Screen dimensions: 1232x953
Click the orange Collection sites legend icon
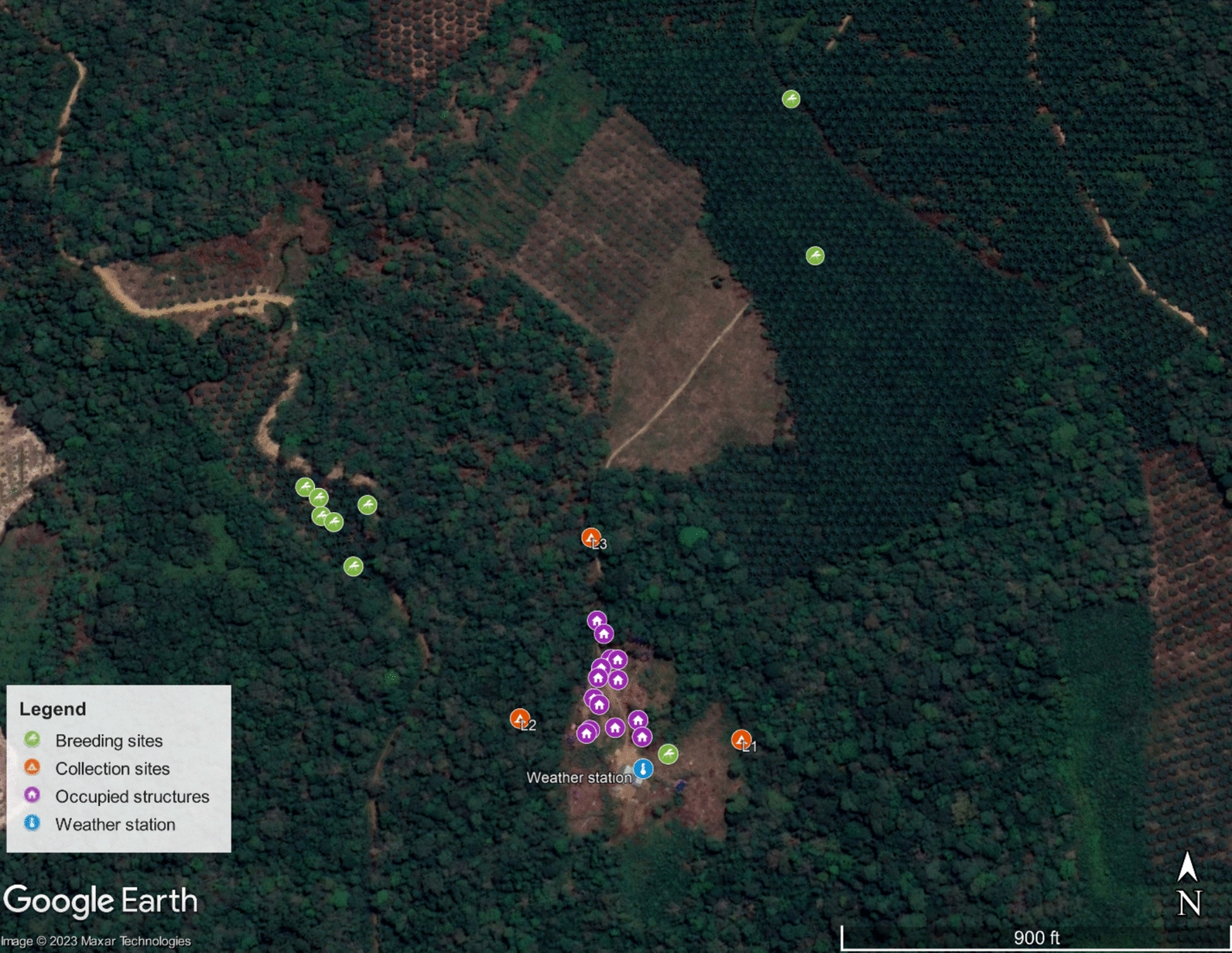pyautogui.click(x=32, y=767)
